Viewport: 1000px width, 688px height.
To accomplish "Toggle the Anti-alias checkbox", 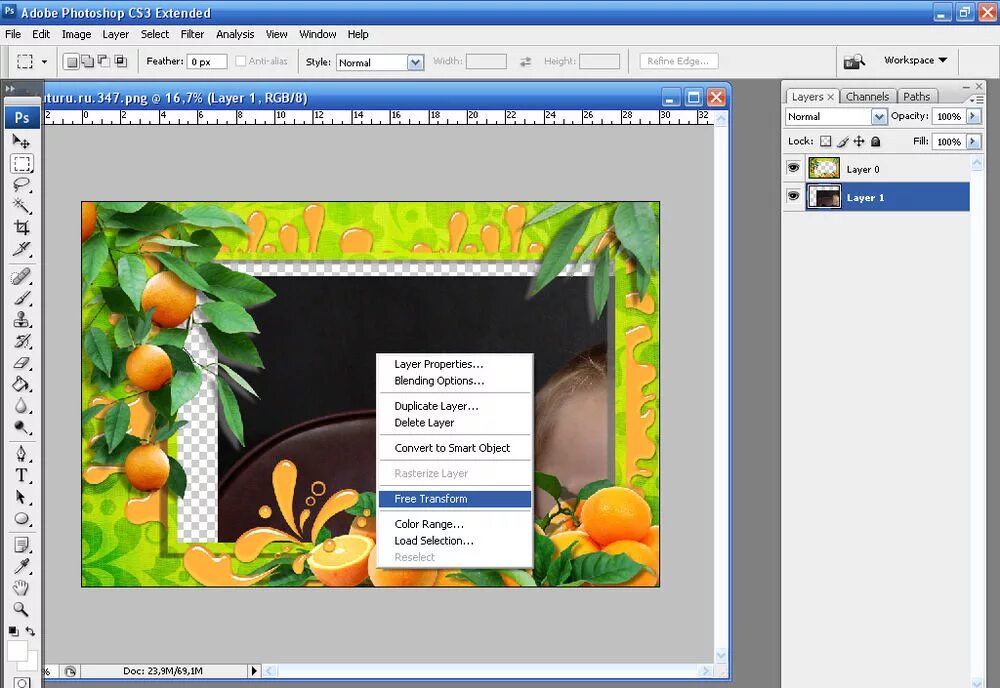I will point(240,61).
